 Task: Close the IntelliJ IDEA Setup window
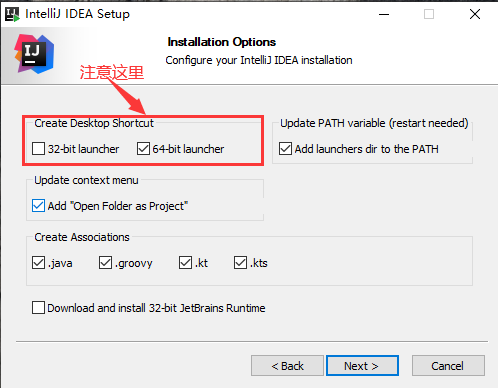[x=475, y=14]
